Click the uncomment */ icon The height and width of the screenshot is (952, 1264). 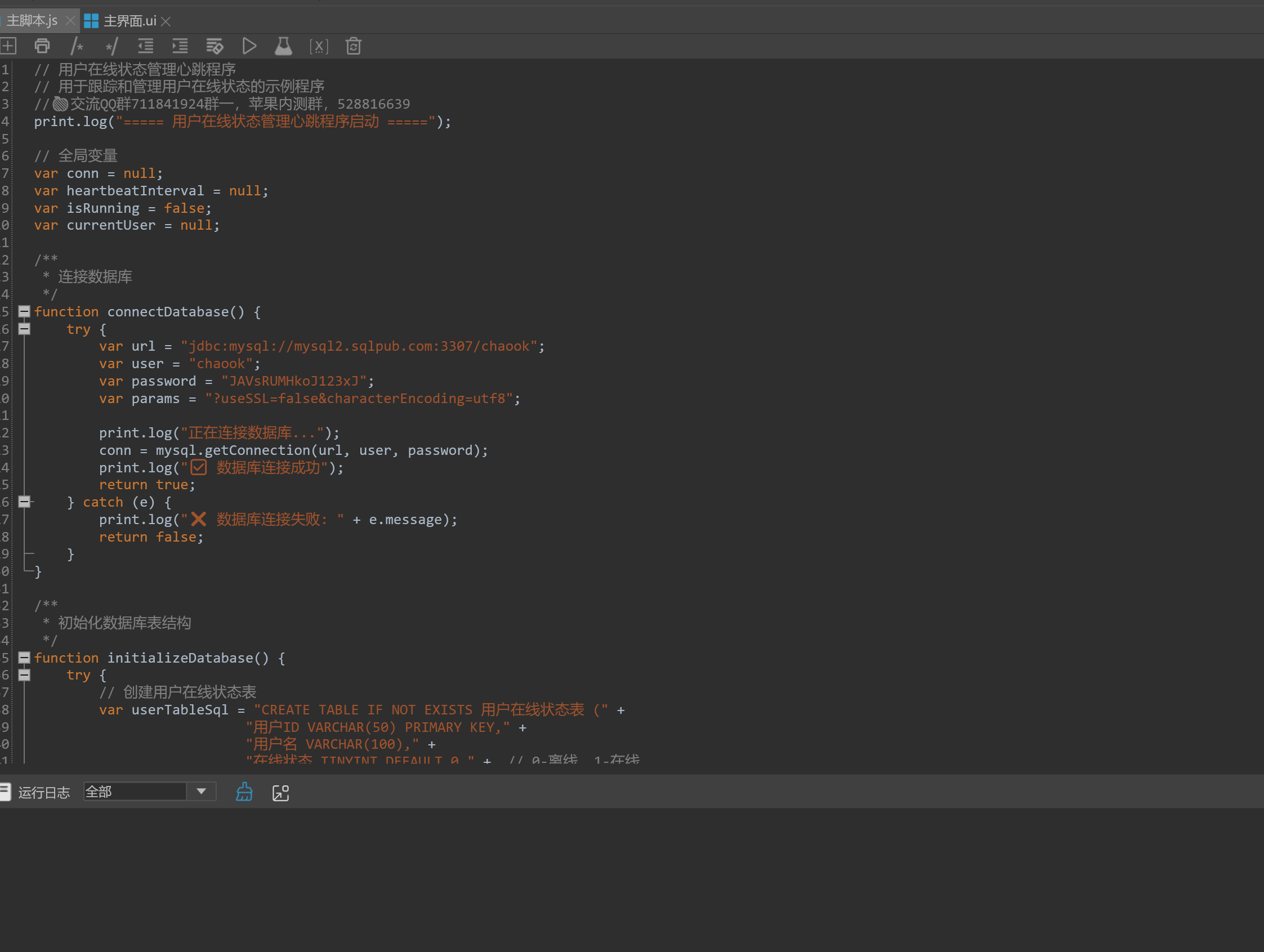111,46
